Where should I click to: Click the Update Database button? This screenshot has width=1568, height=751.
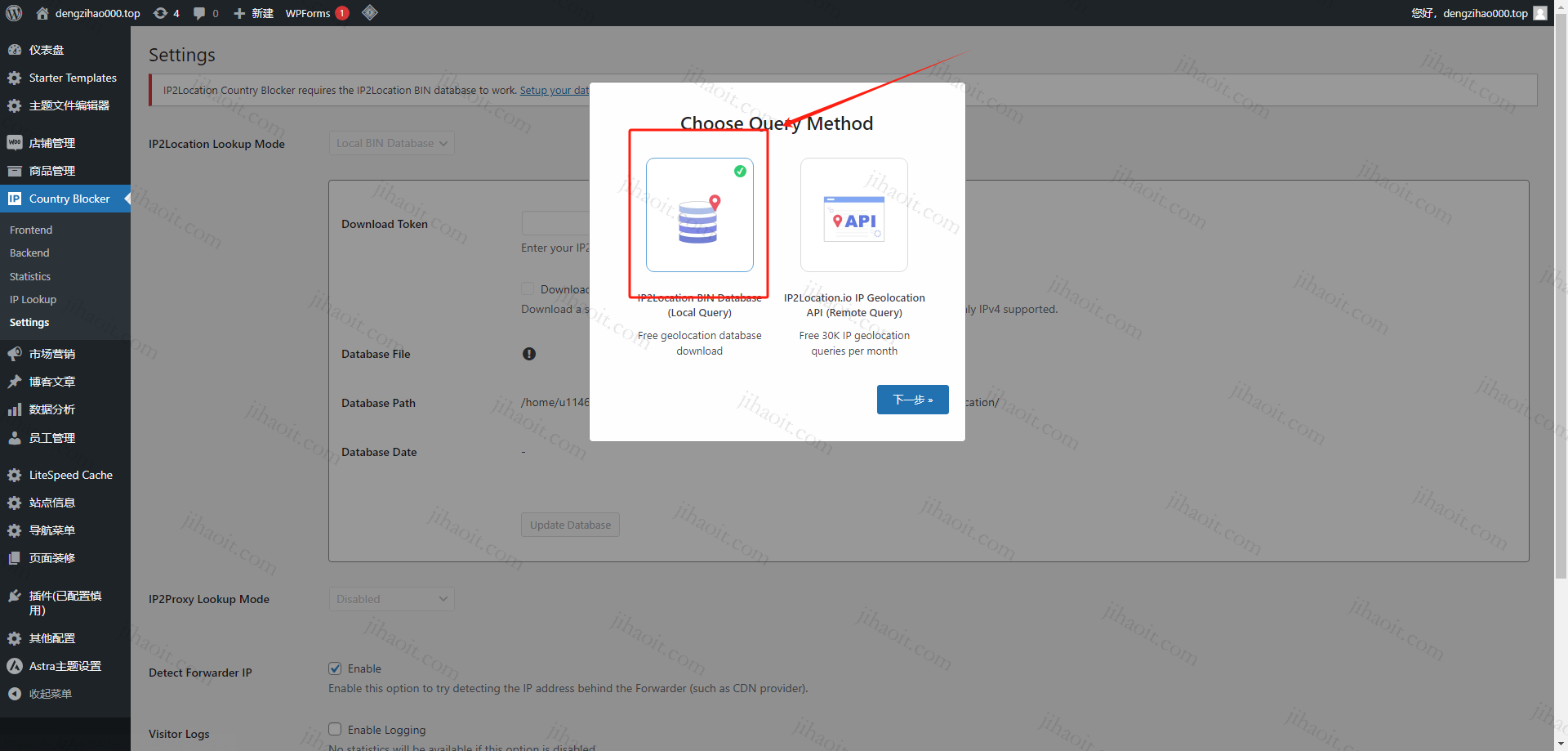(570, 525)
